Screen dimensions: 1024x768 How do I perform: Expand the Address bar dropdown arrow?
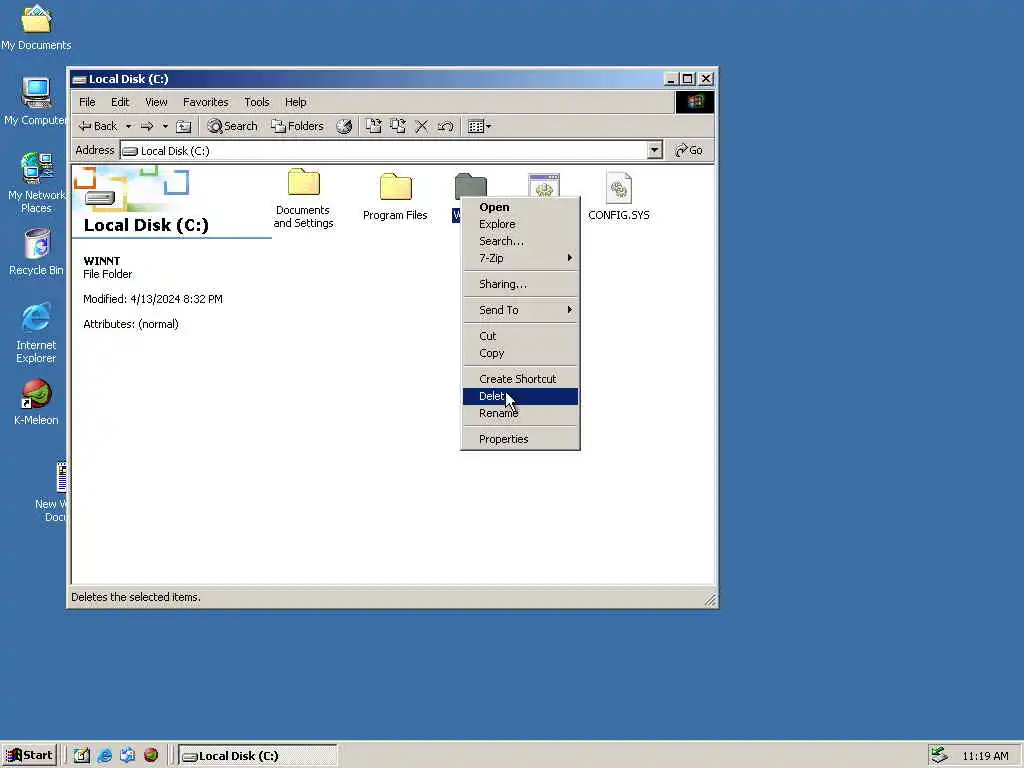click(x=654, y=150)
